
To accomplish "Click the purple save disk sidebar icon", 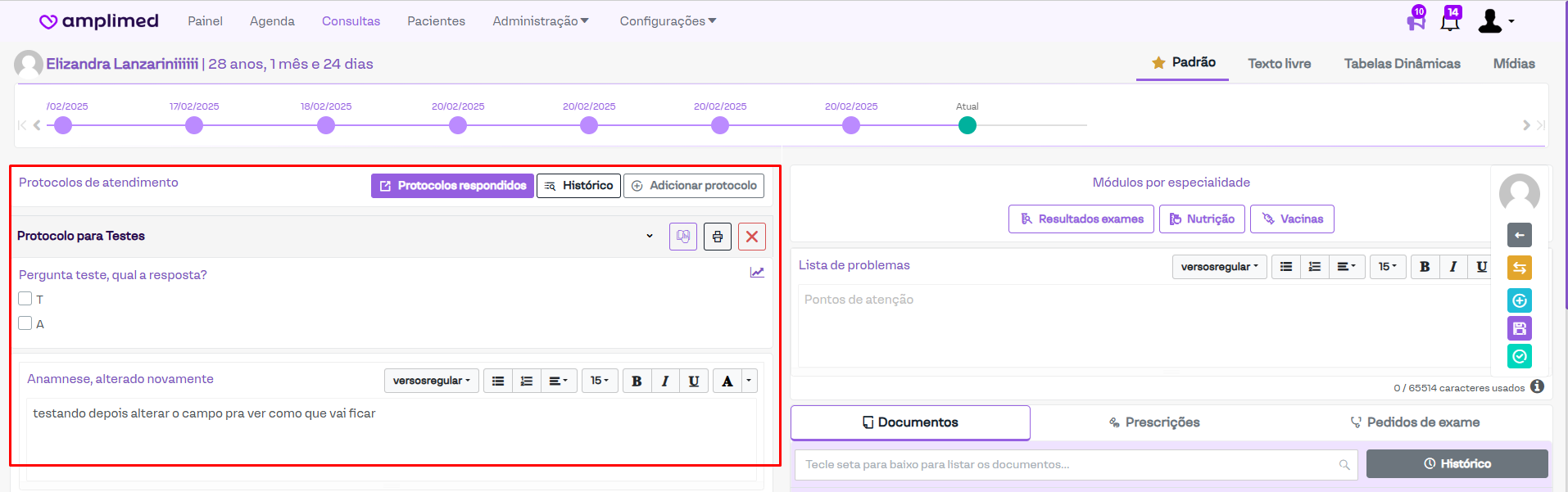I will click(1519, 328).
